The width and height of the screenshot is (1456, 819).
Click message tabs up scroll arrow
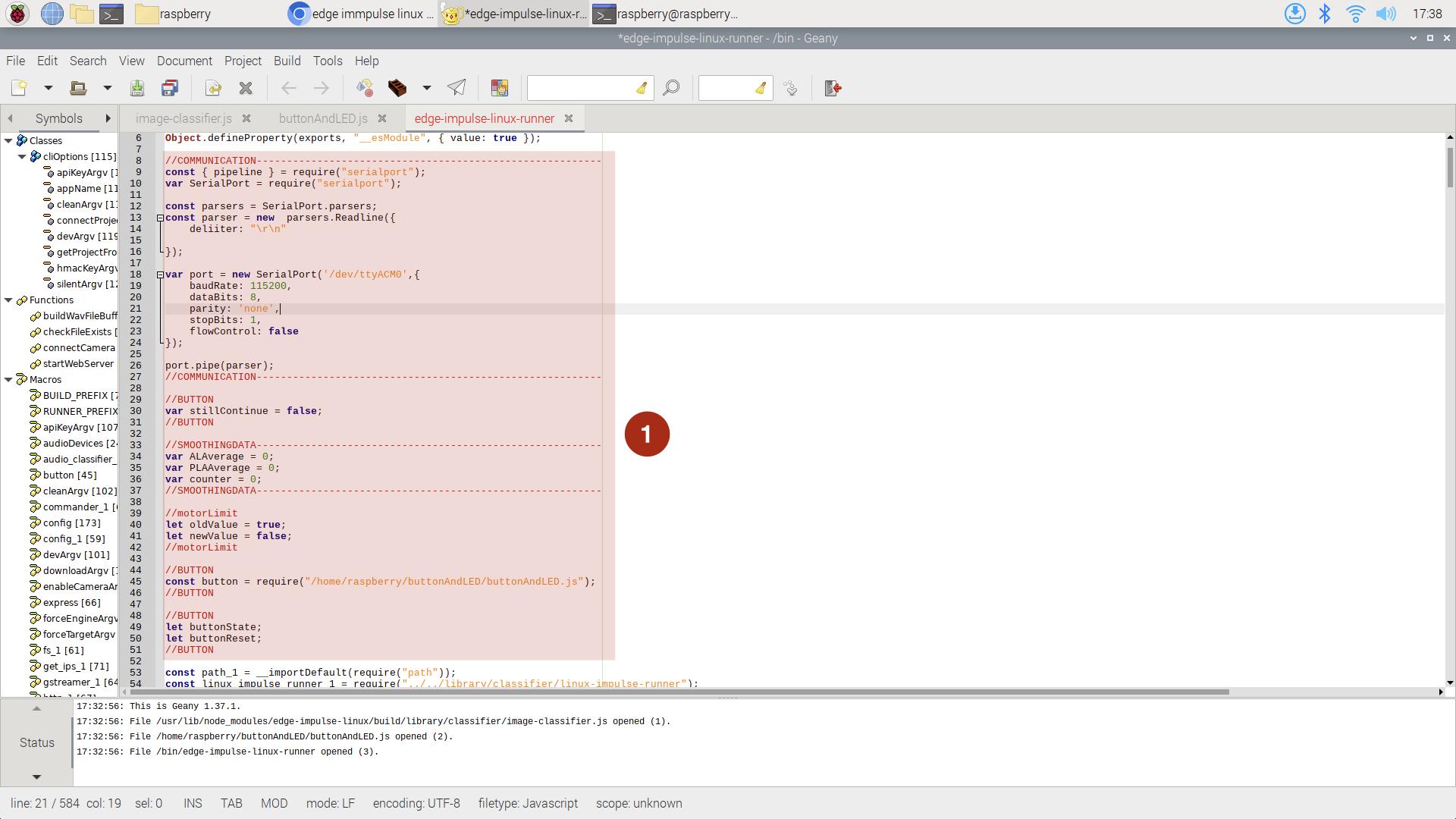point(36,708)
